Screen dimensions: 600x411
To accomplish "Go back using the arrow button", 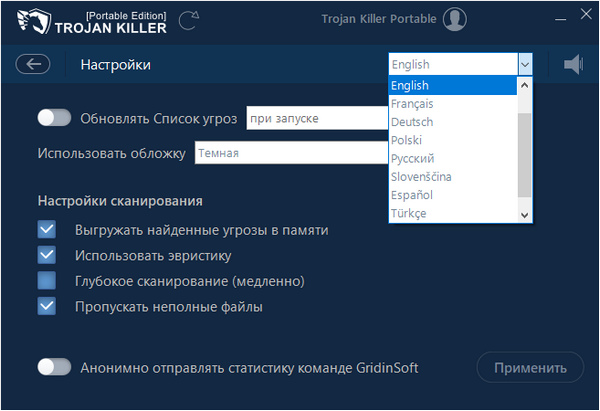I will click(x=33, y=64).
